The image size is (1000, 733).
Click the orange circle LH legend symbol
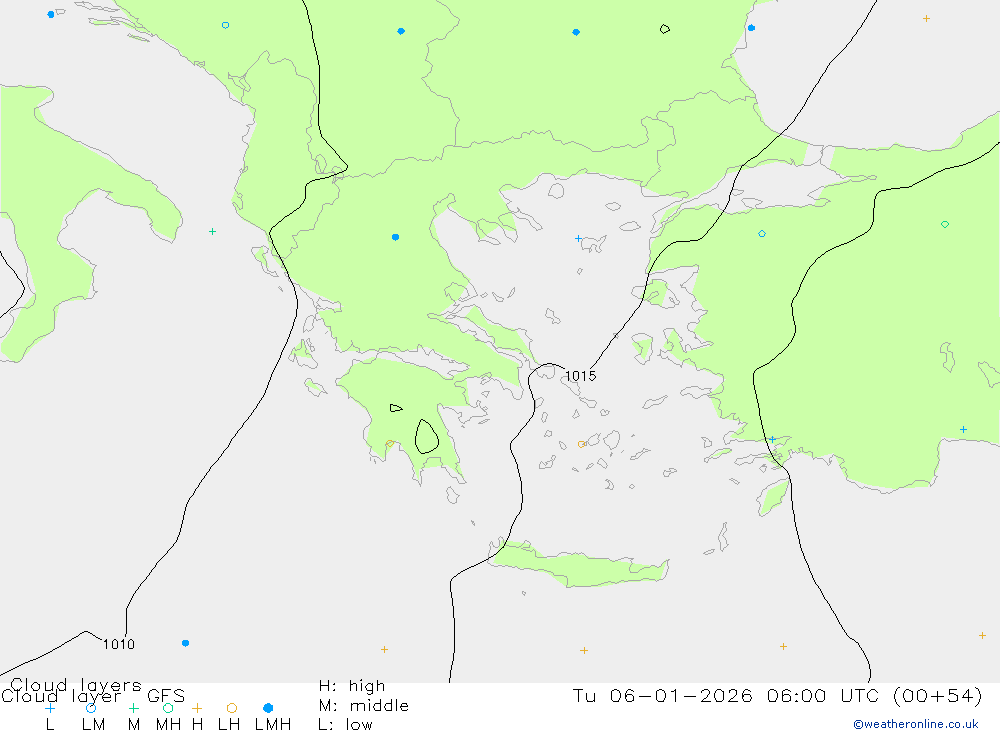click(x=232, y=708)
